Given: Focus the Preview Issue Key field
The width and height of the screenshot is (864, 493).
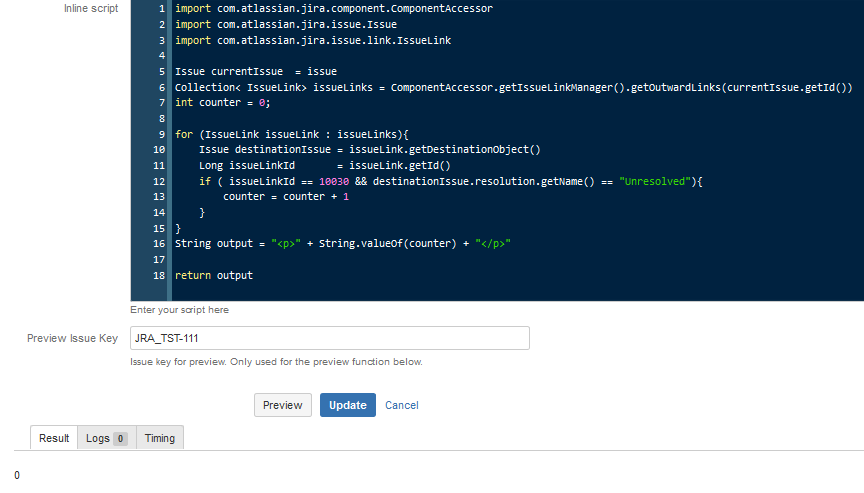Looking at the screenshot, I should [330, 338].
